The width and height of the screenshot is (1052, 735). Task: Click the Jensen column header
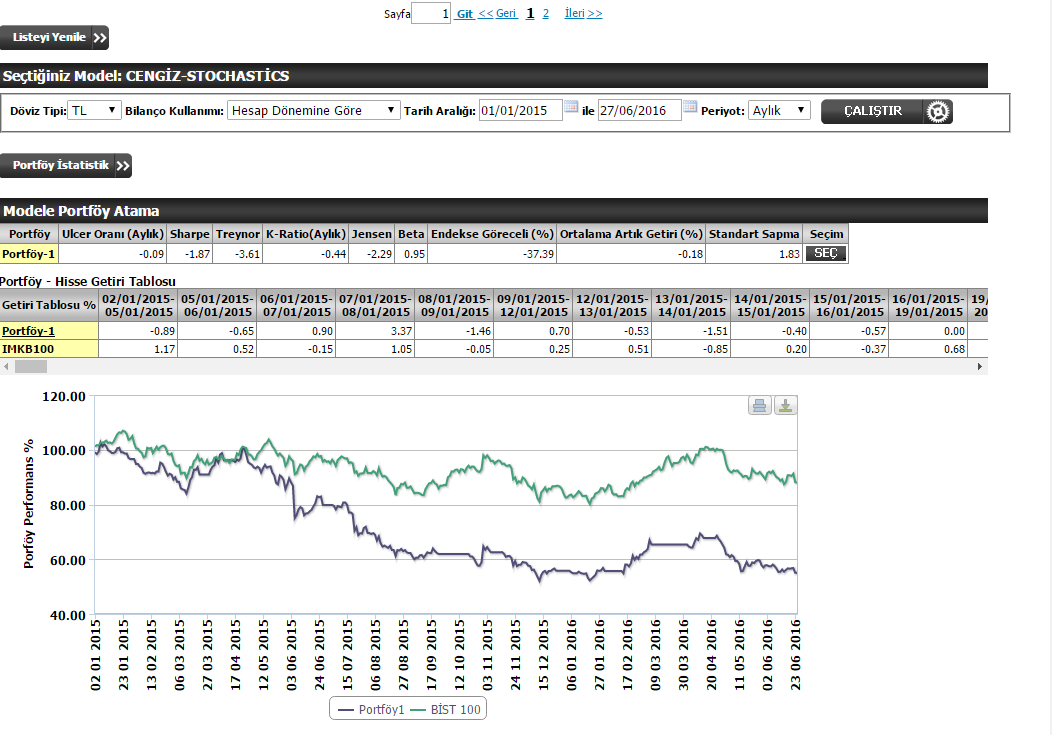tap(372, 233)
